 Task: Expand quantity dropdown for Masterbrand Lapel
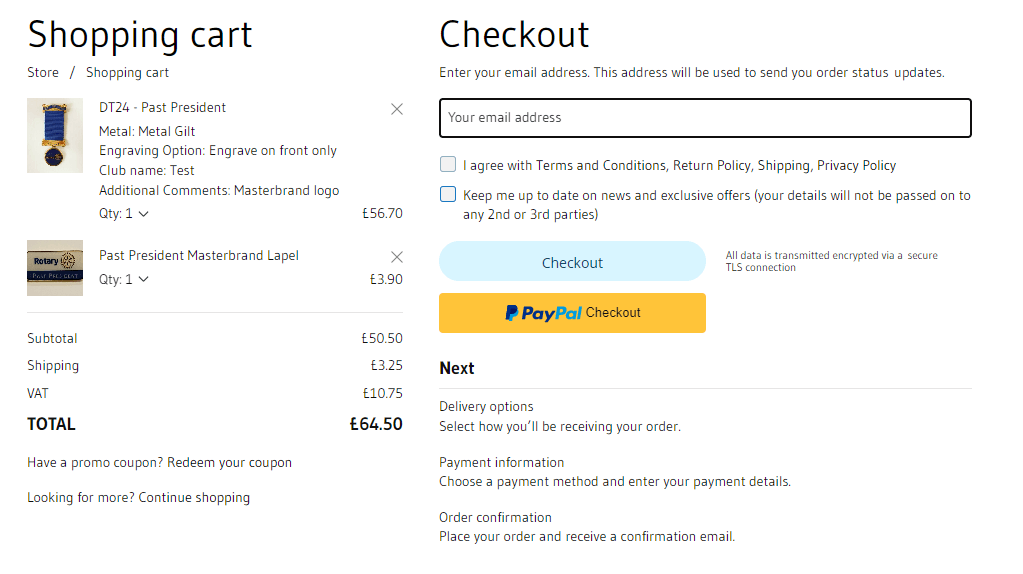tap(124, 279)
